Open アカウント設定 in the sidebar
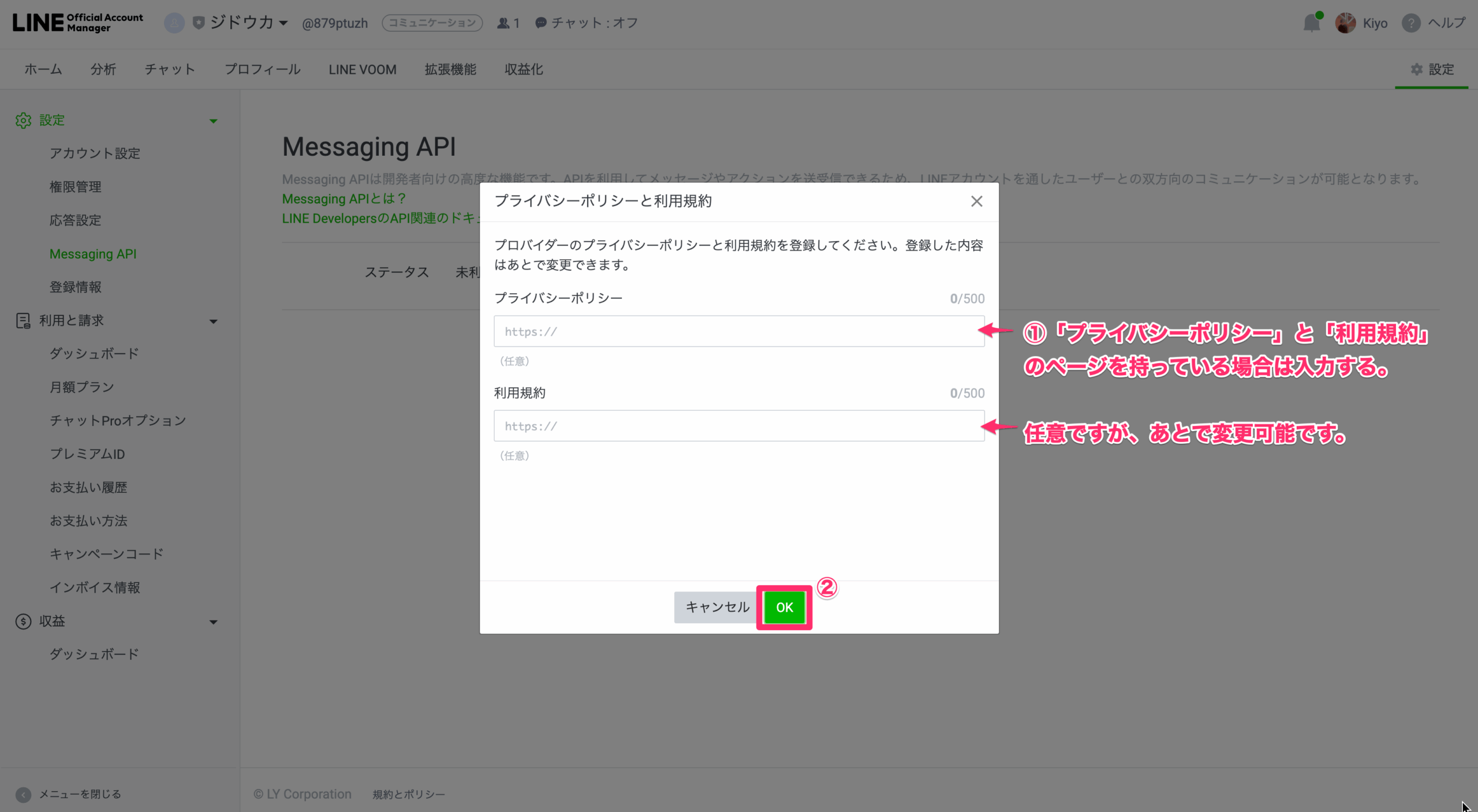1478x812 pixels. point(95,154)
